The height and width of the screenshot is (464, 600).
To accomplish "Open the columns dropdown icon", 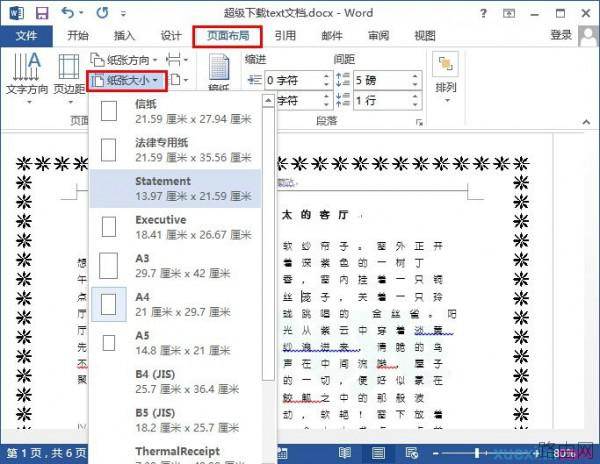I will 179,80.
